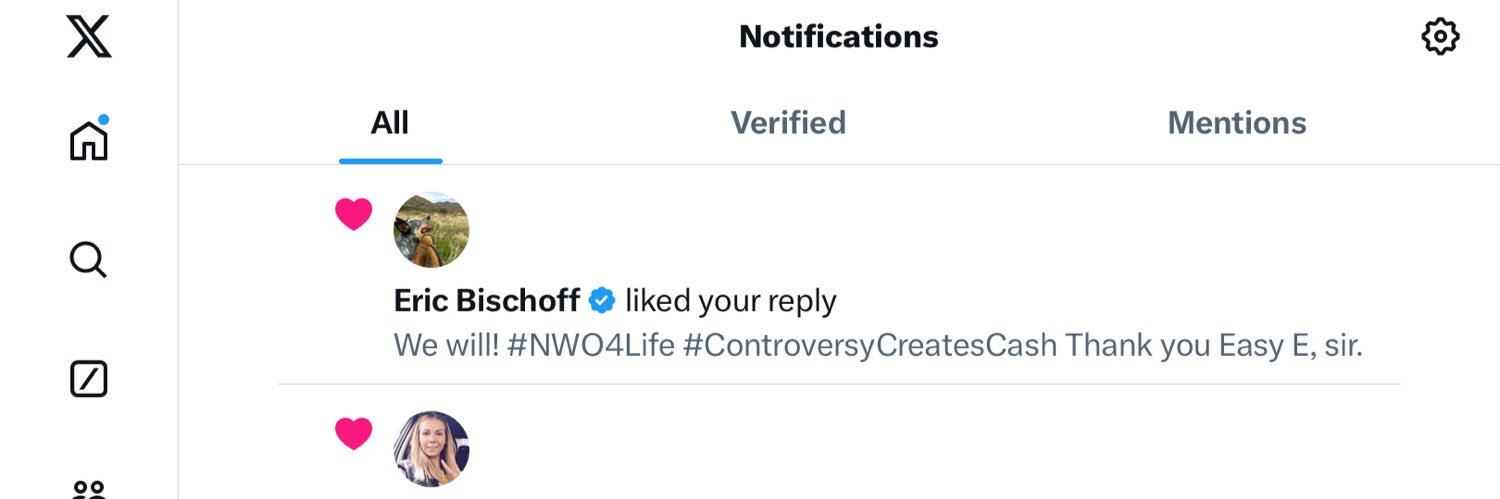Click the #ControversyCreatesCash hashtag
This screenshot has height=499, width=1500.
[x=872, y=346]
